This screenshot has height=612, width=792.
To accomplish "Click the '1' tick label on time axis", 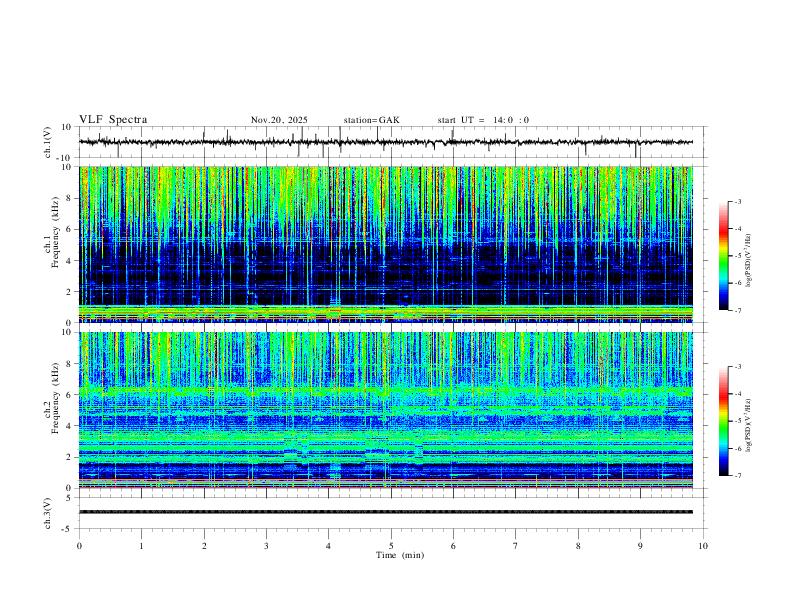I will (141, 546).
